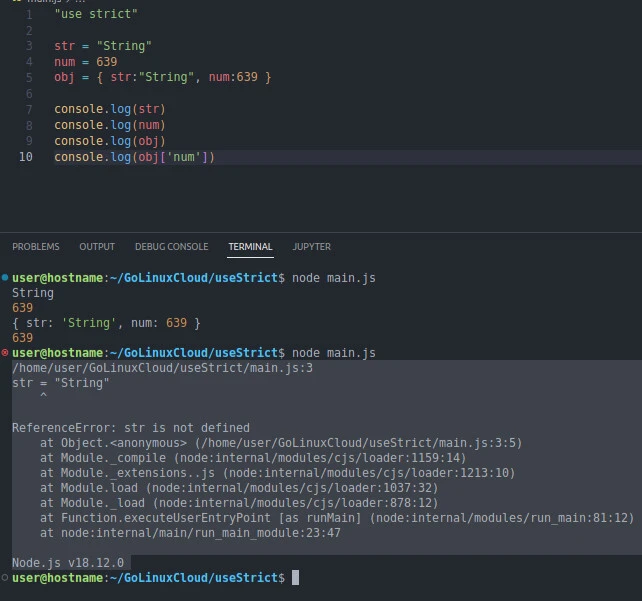Click the TERMINAL tab
Image resolution: width=642 pixels, height=601 pixels.
[x=250, y=247]
